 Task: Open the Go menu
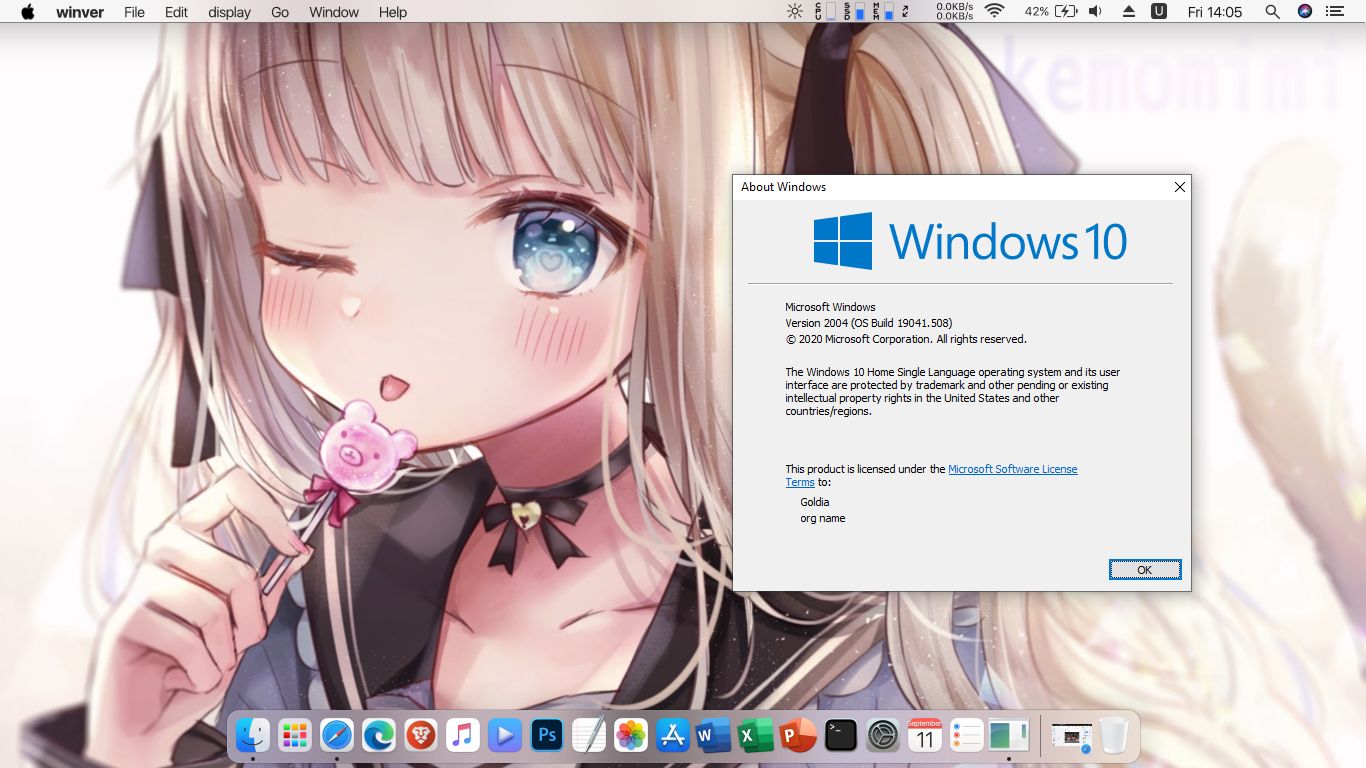coord(280,12)
